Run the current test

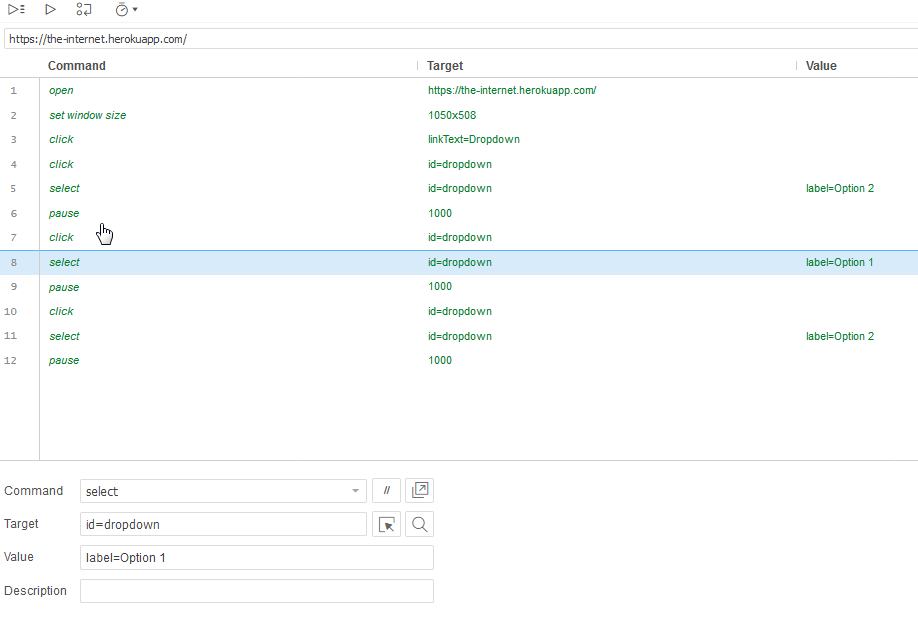pos(50,9)
